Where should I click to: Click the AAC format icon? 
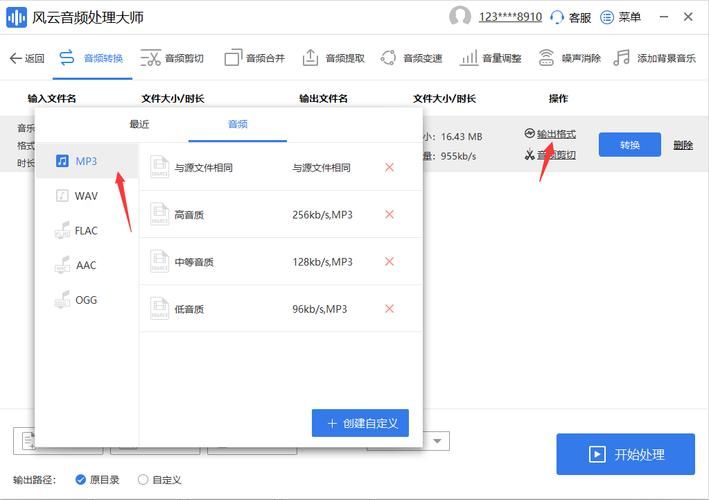tap(62, 264)
